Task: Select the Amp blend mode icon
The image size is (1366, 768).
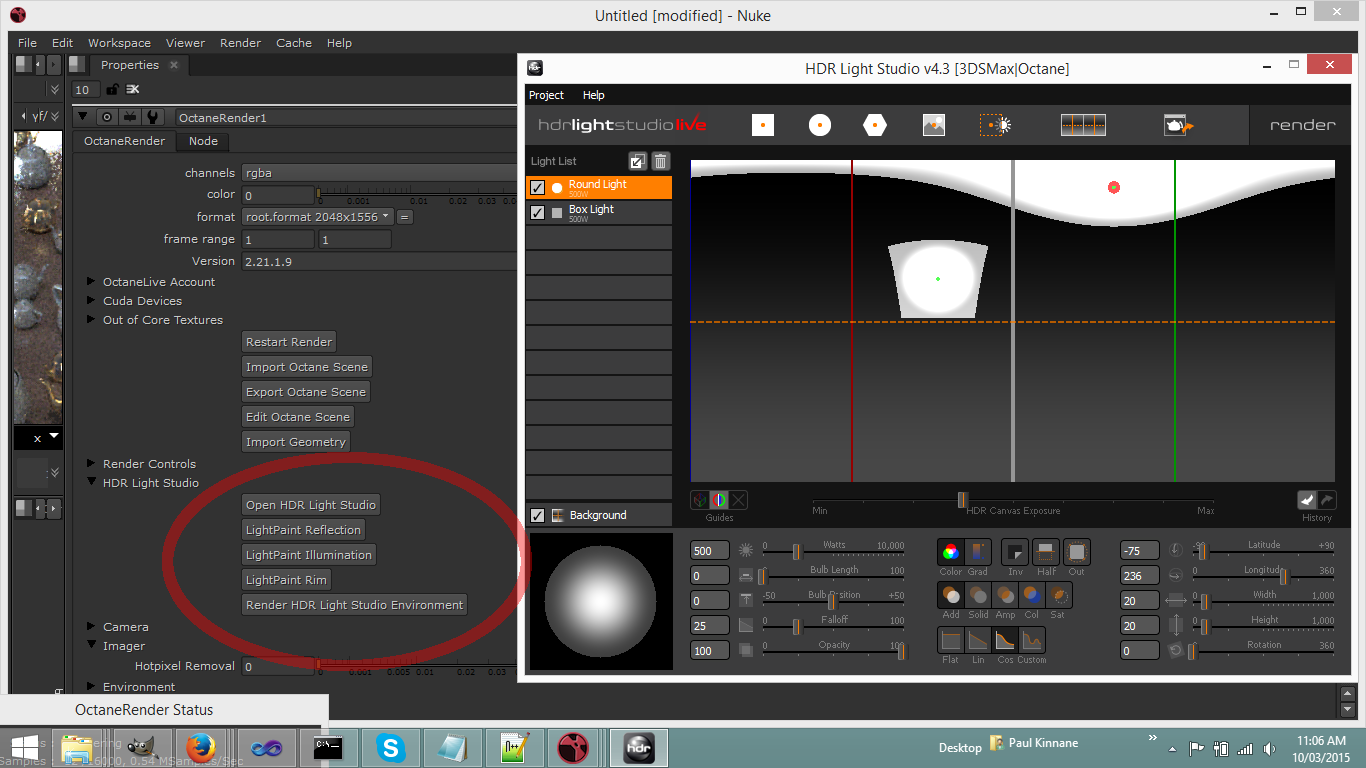Action: point(1005,595)
